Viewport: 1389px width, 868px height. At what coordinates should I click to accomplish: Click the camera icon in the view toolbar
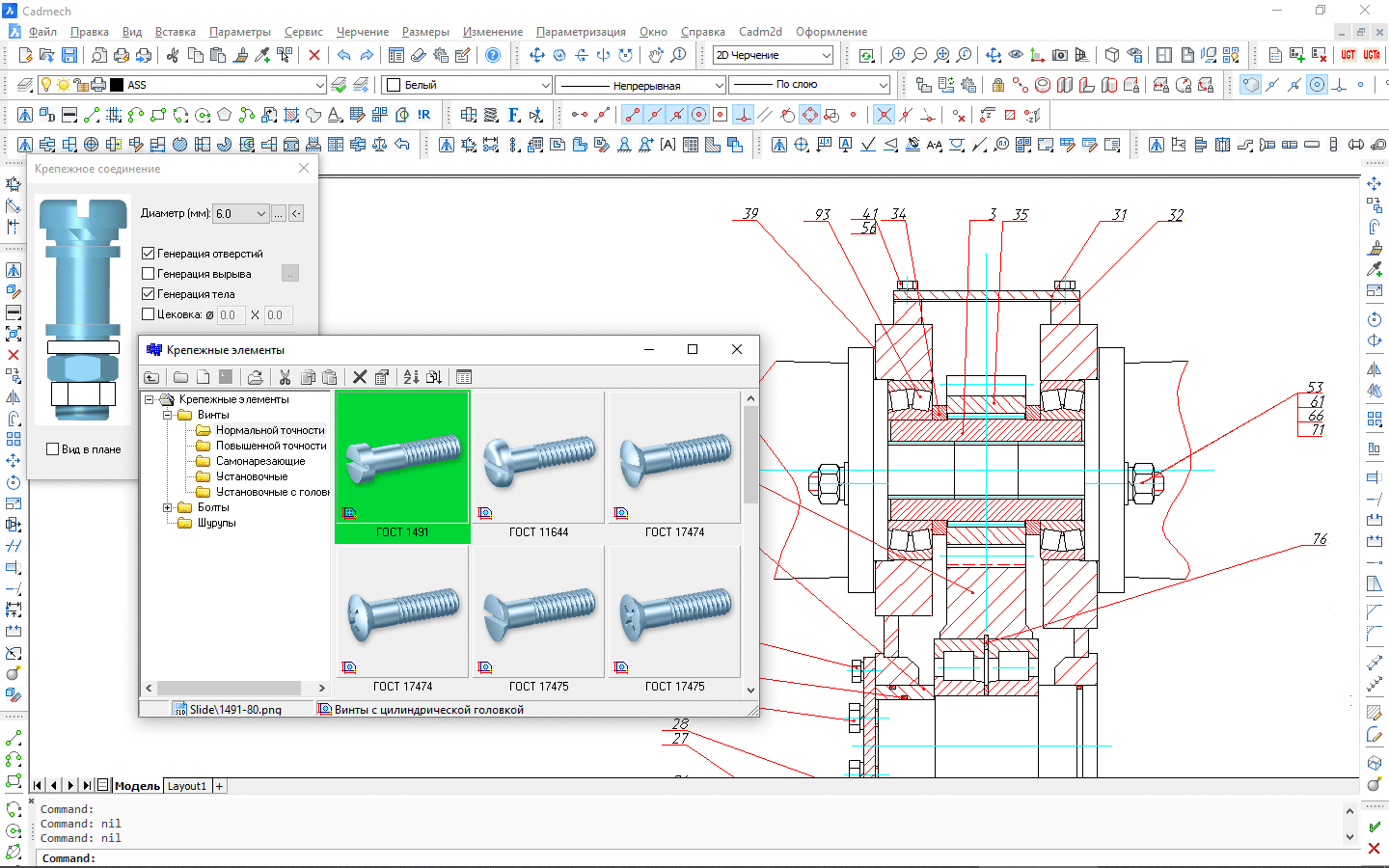tap(1060, 55)
